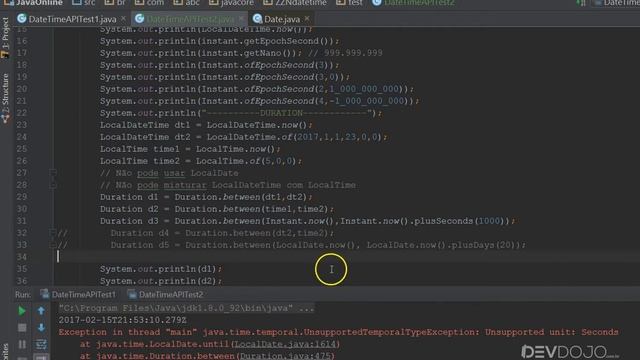640x360 pixels.
Task: Toggle fold marker at line 33
Action: coord(53,245)
